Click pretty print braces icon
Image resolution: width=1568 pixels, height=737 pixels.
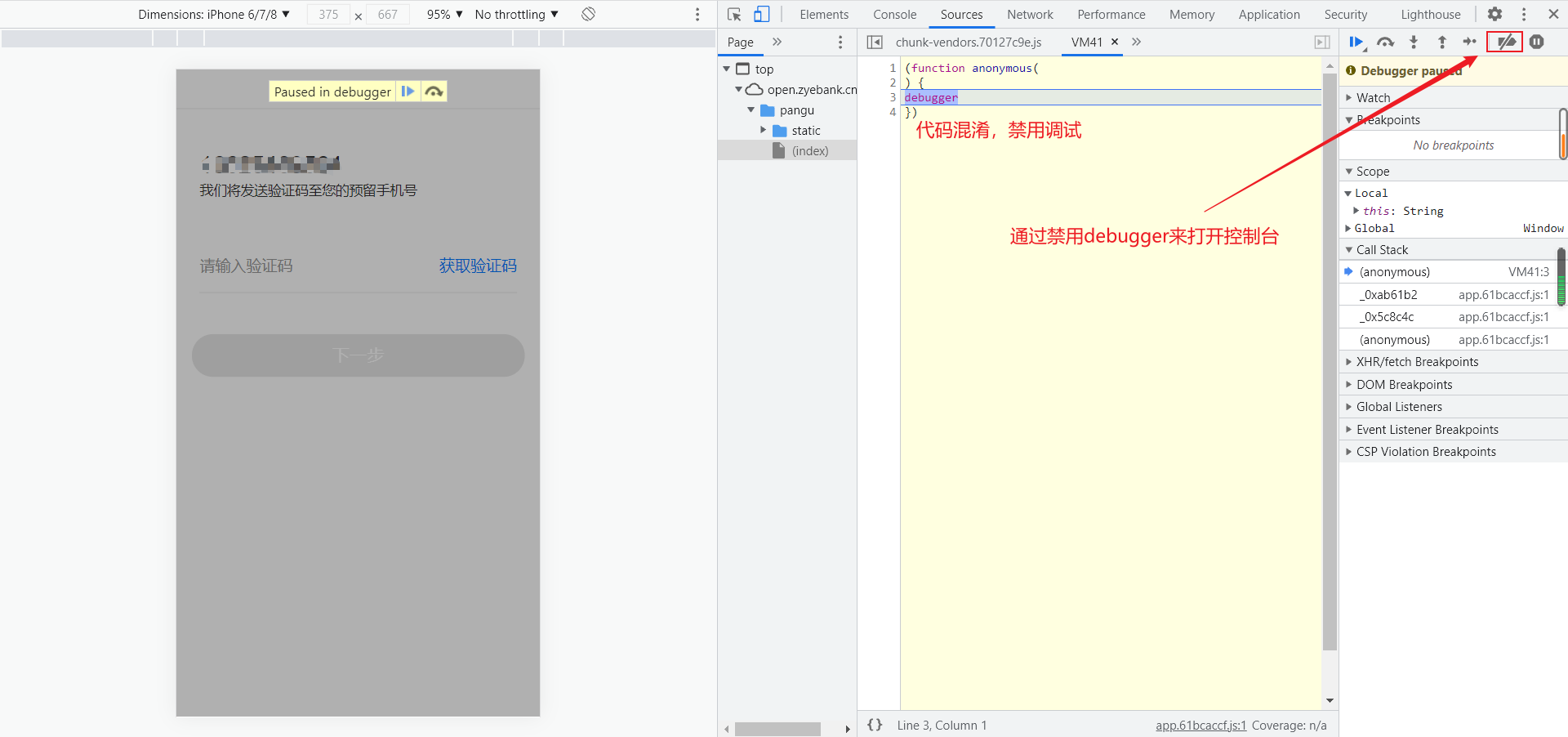point(875,725)
